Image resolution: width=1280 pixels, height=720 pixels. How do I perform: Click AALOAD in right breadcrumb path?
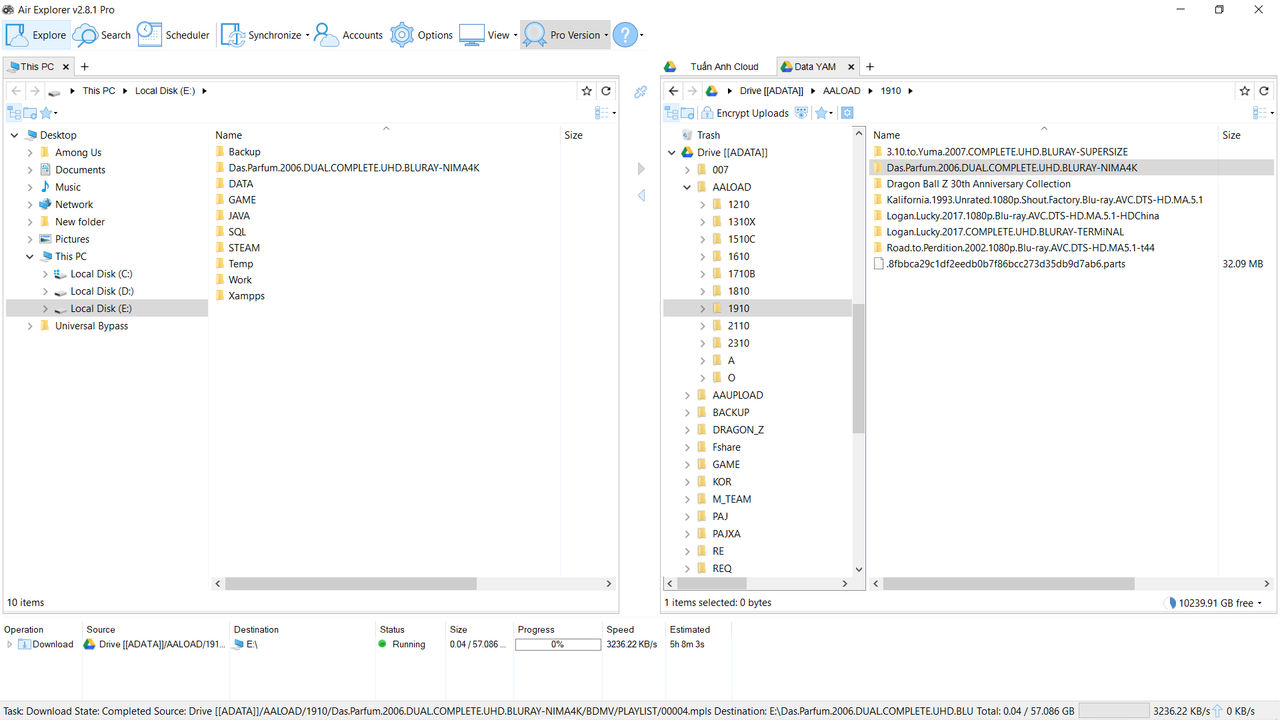click(x=842, y=91)
